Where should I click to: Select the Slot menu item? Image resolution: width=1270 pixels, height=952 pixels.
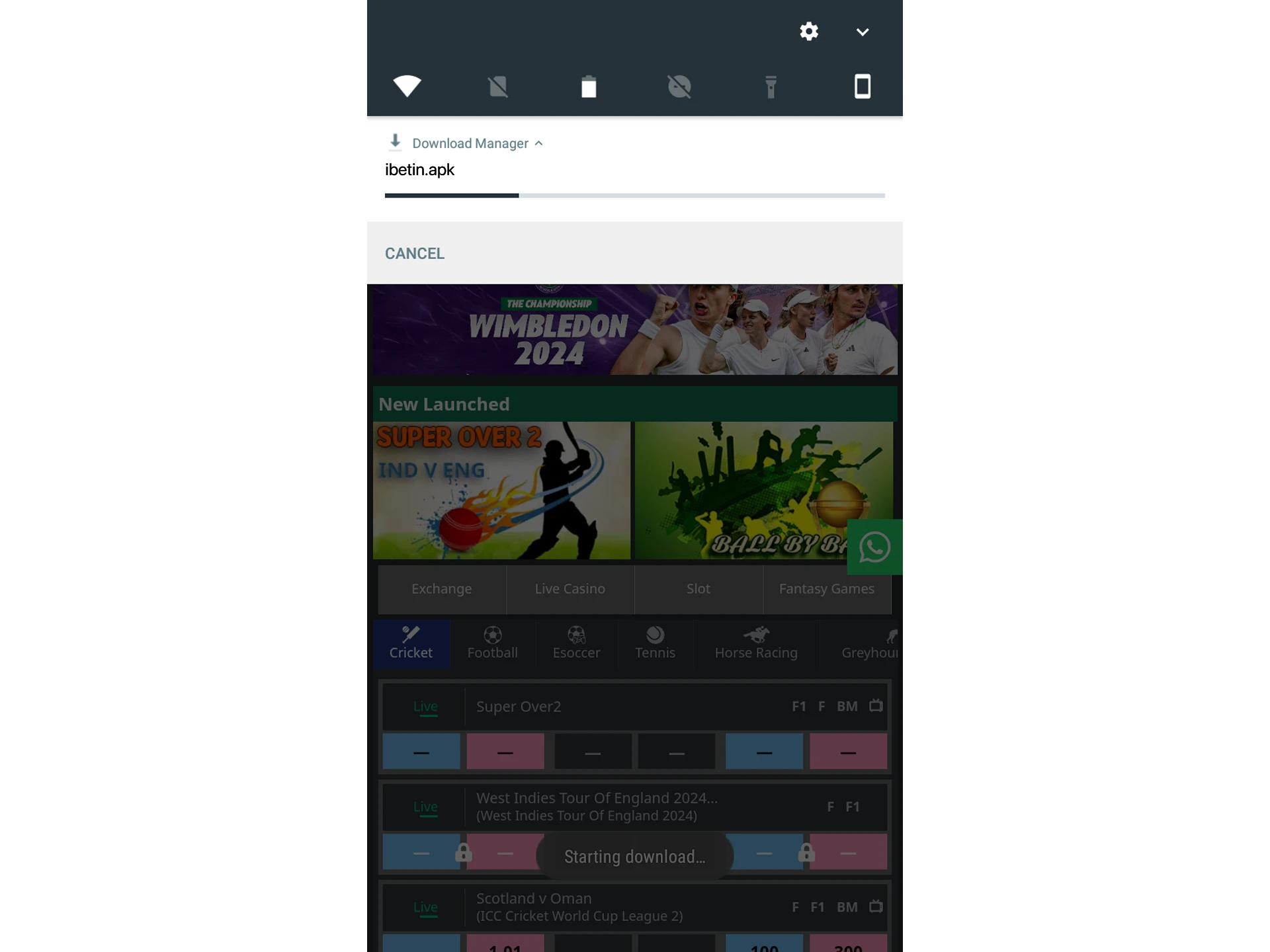tap(697, 588)
